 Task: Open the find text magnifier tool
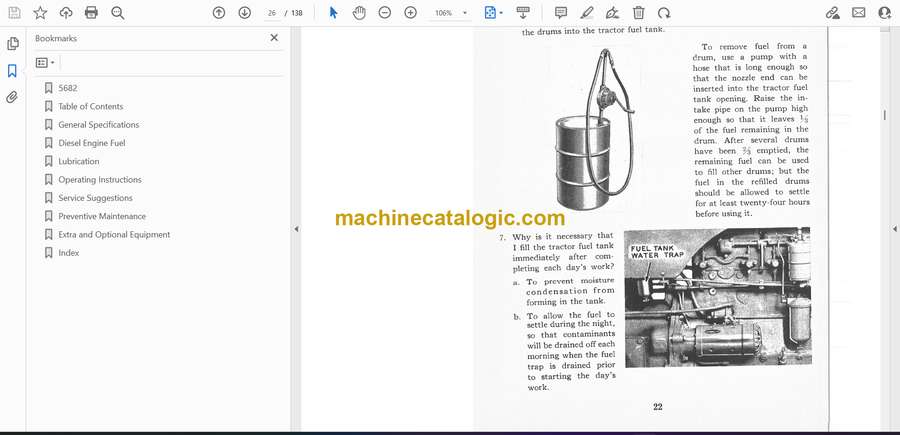coord(118,13)
